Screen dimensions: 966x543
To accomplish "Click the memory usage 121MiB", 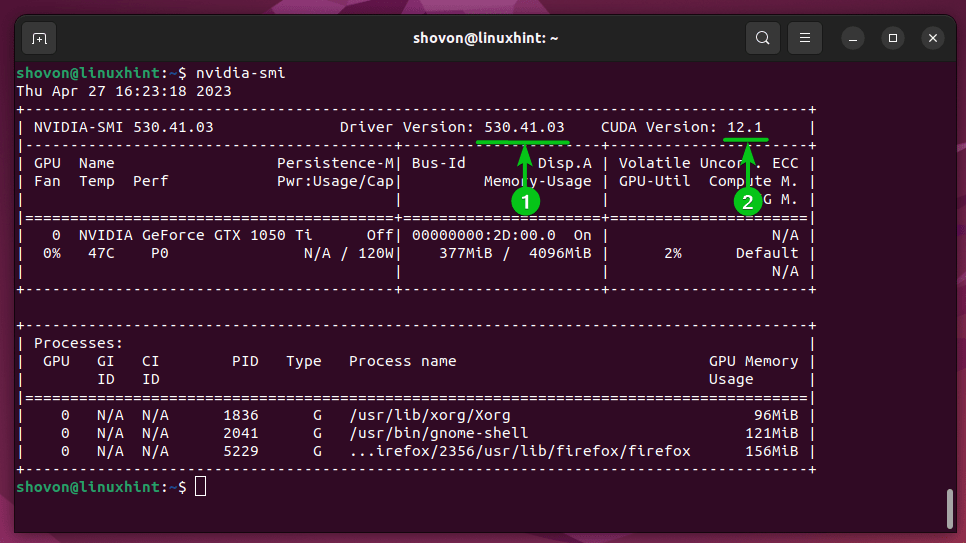I will point(772,433).
